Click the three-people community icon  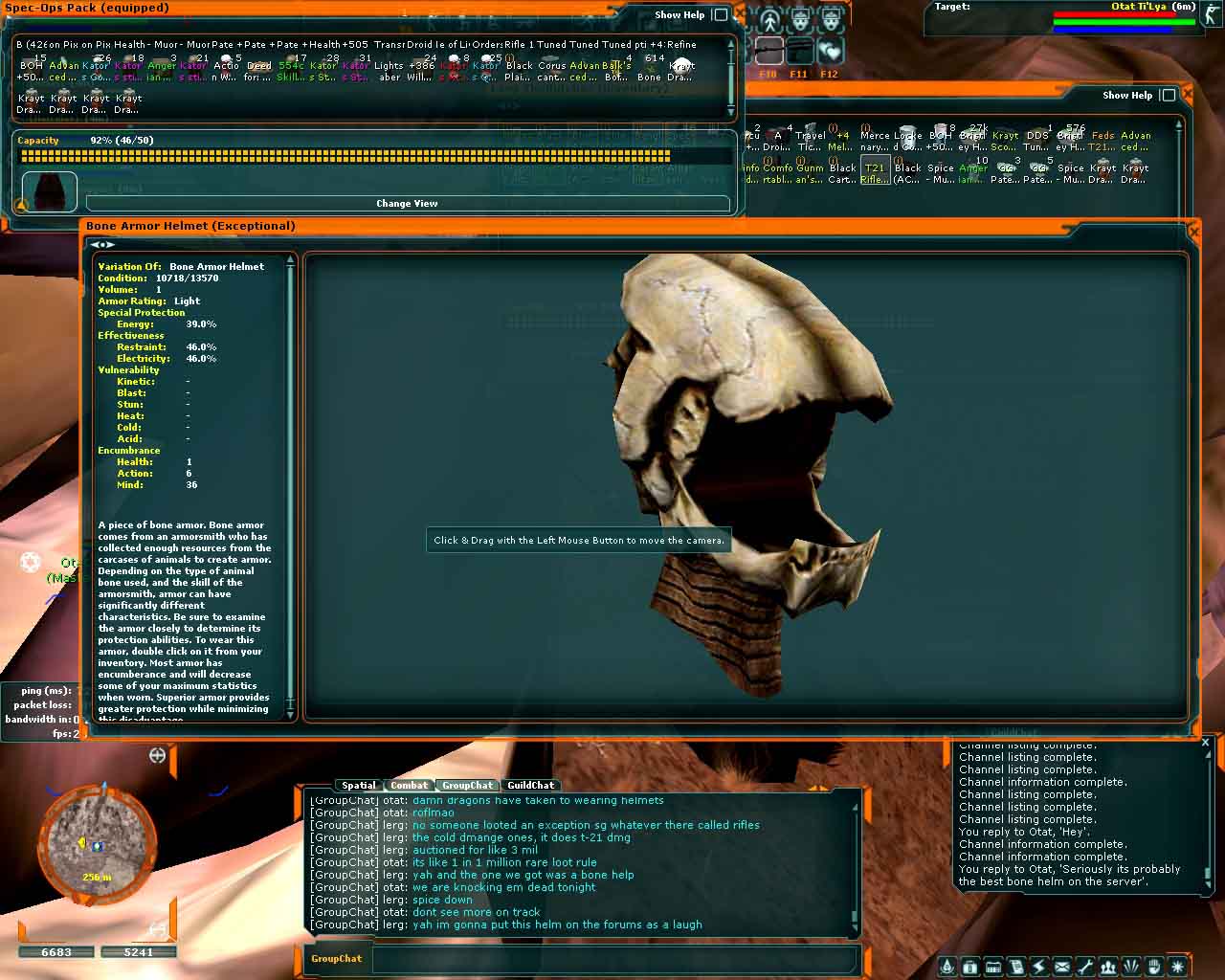[1107, 967]
